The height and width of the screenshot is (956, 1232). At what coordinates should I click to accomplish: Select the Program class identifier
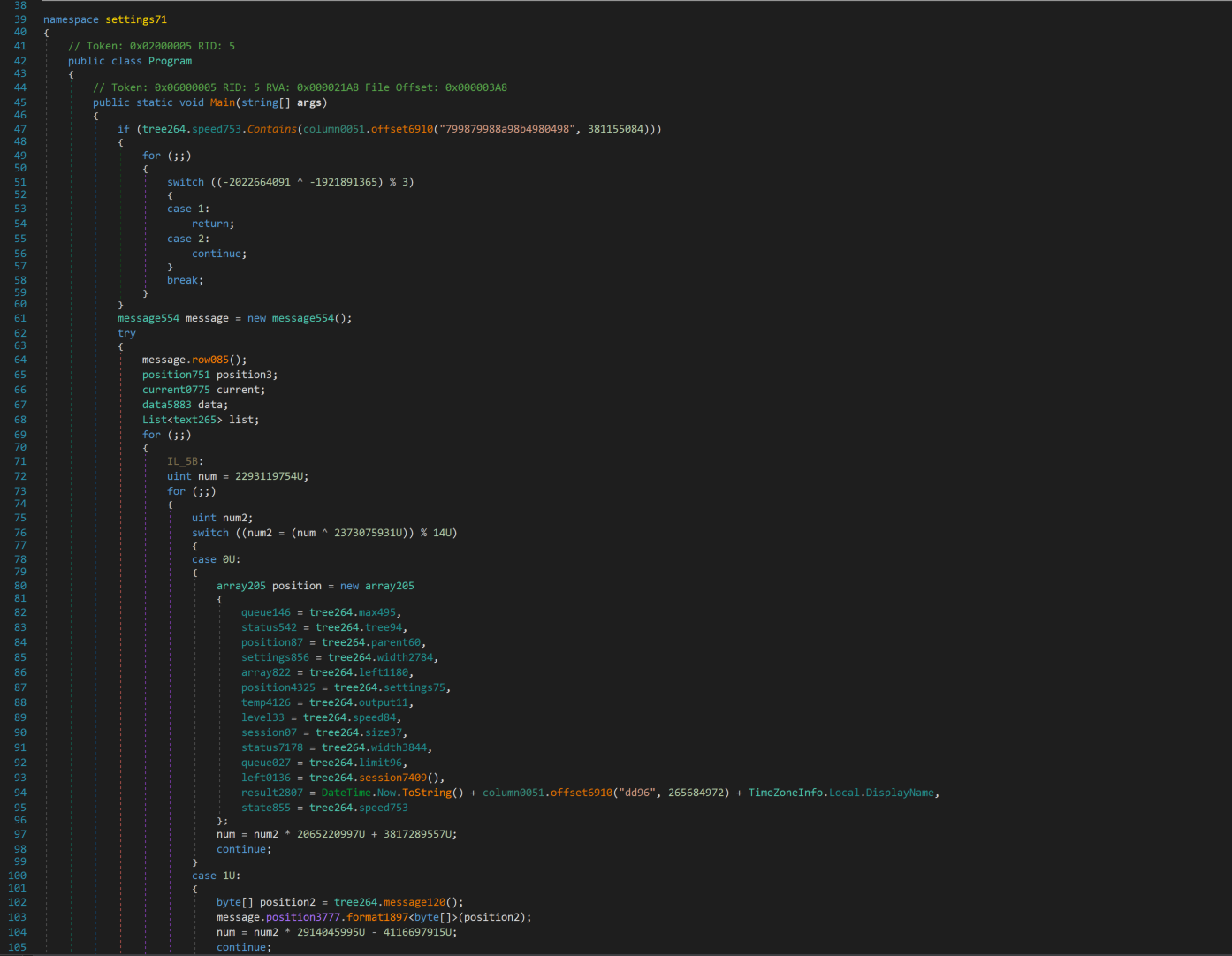tap(170, 61)
